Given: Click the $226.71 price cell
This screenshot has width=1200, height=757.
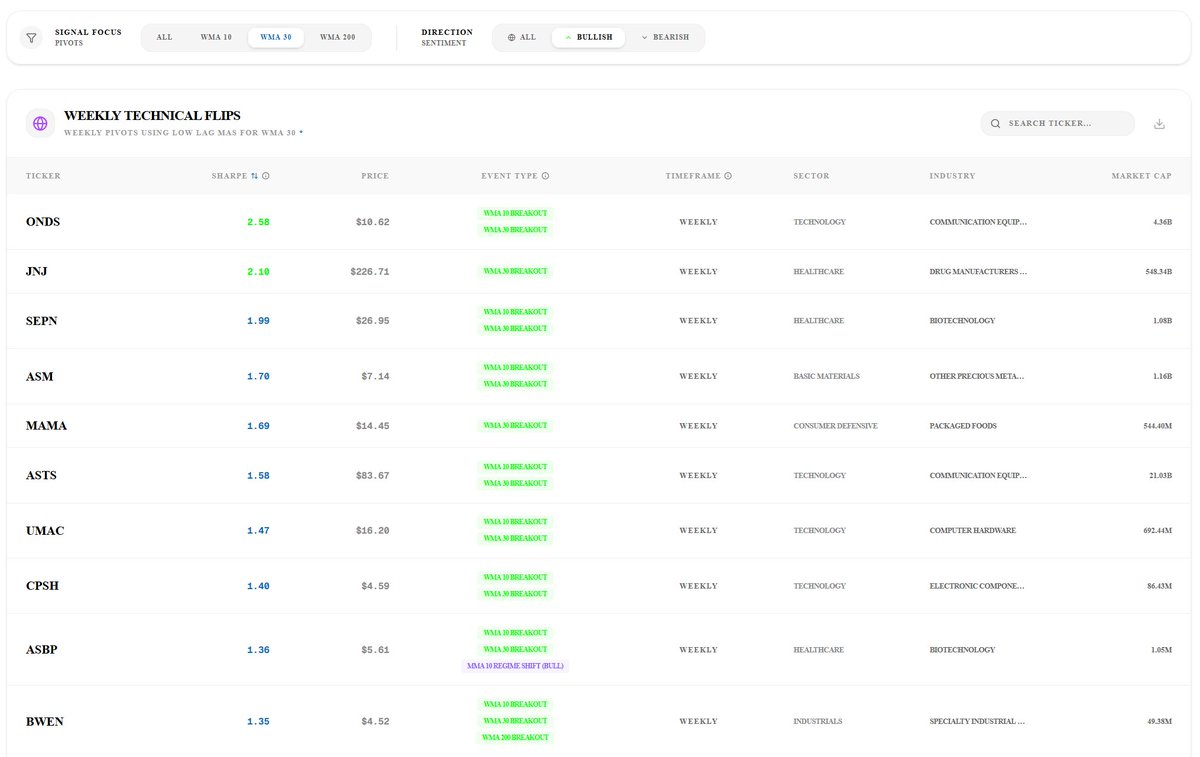Looking at the screenshot, I should point(370,272).
